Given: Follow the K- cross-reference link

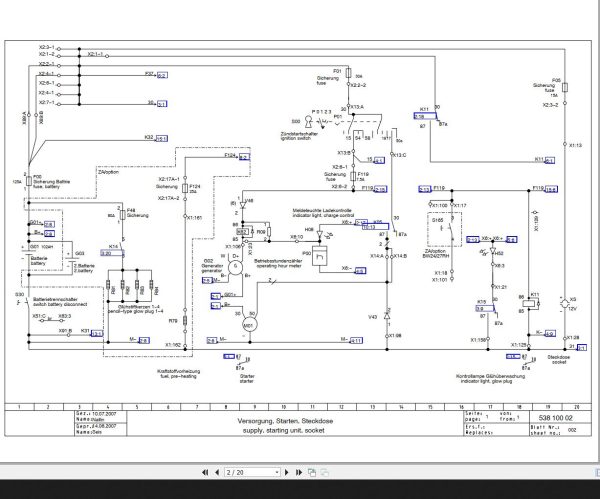Looking at the screenshot, I should (550, 333).
